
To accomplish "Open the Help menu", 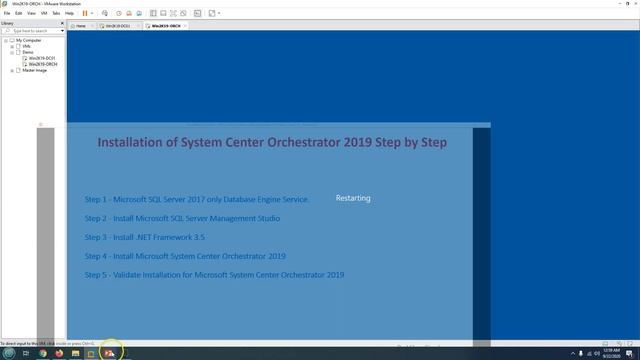I will tap(69, 13).
